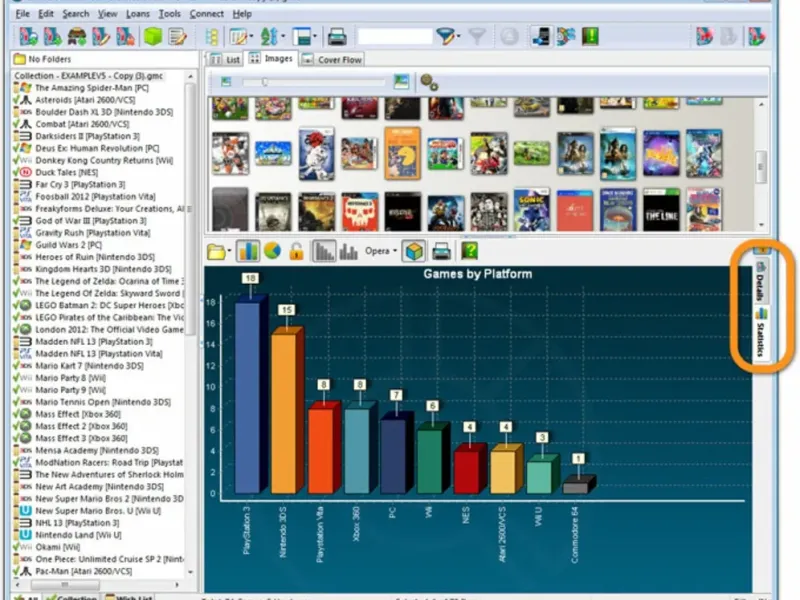Switch to the Images view tab
Viewport: 800px width, 600px height.
click(270, 59)
